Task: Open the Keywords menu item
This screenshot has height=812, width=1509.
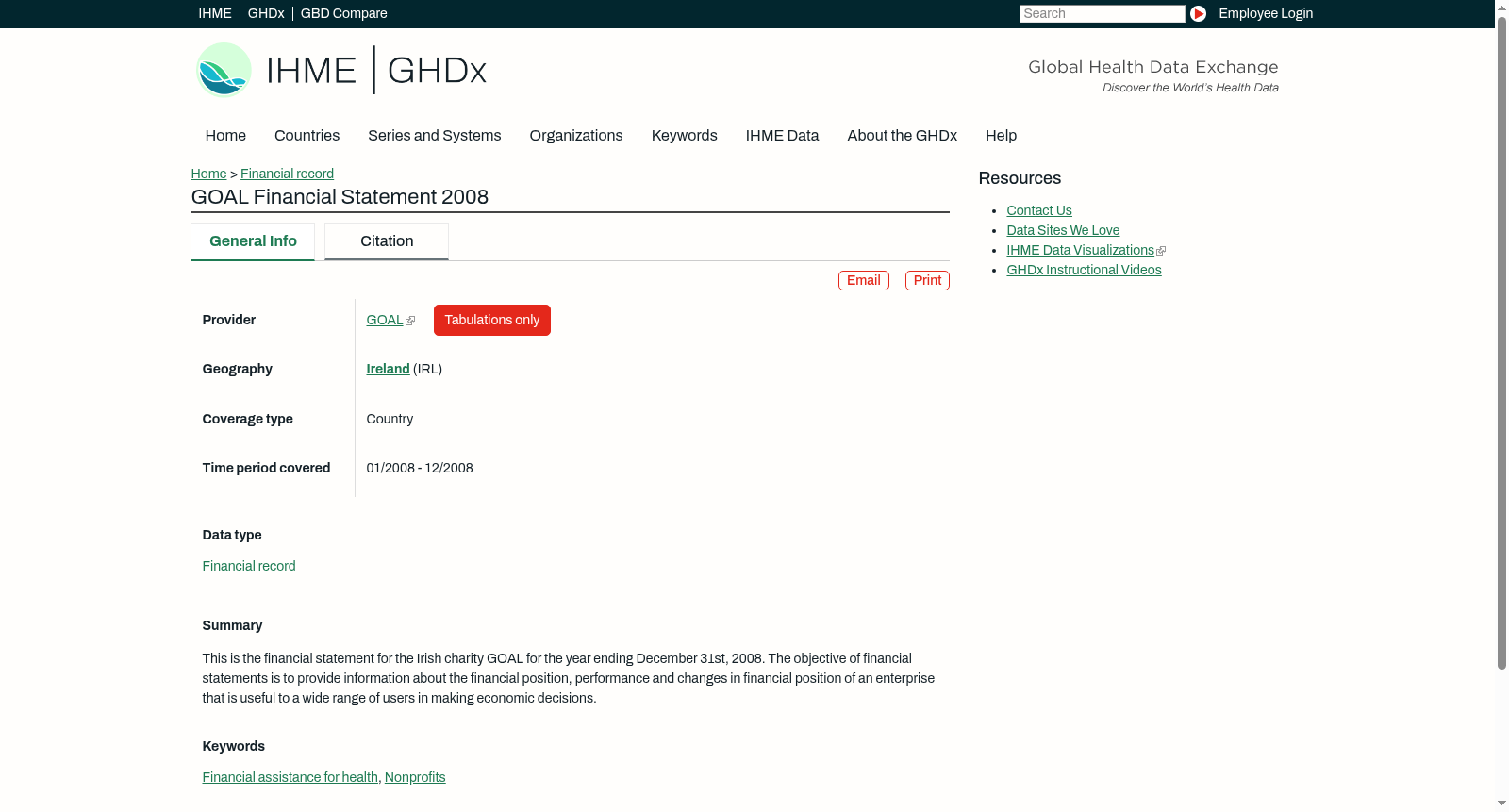Action: 685,136
